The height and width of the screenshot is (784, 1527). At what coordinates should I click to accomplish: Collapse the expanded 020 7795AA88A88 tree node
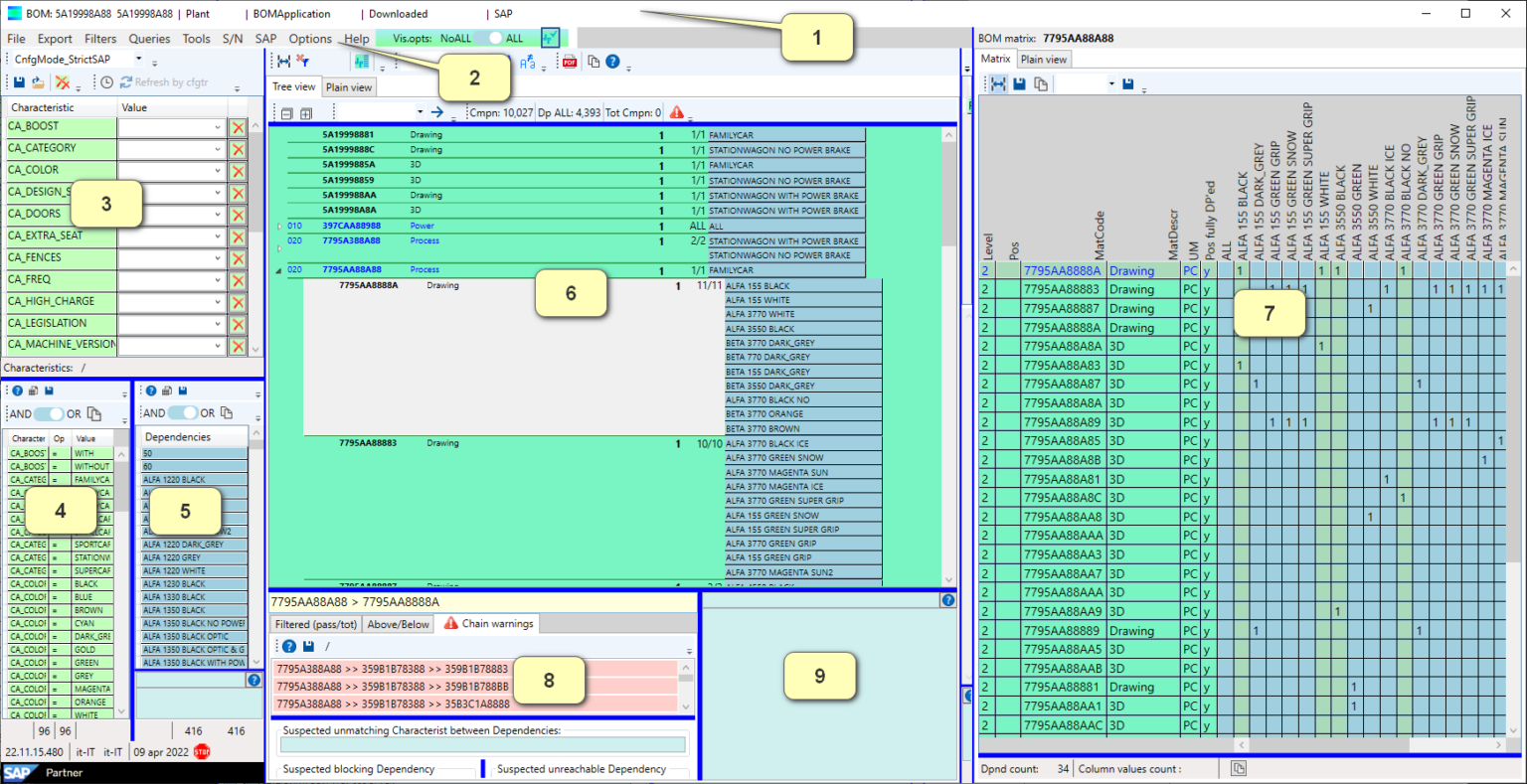coord(278,270)
